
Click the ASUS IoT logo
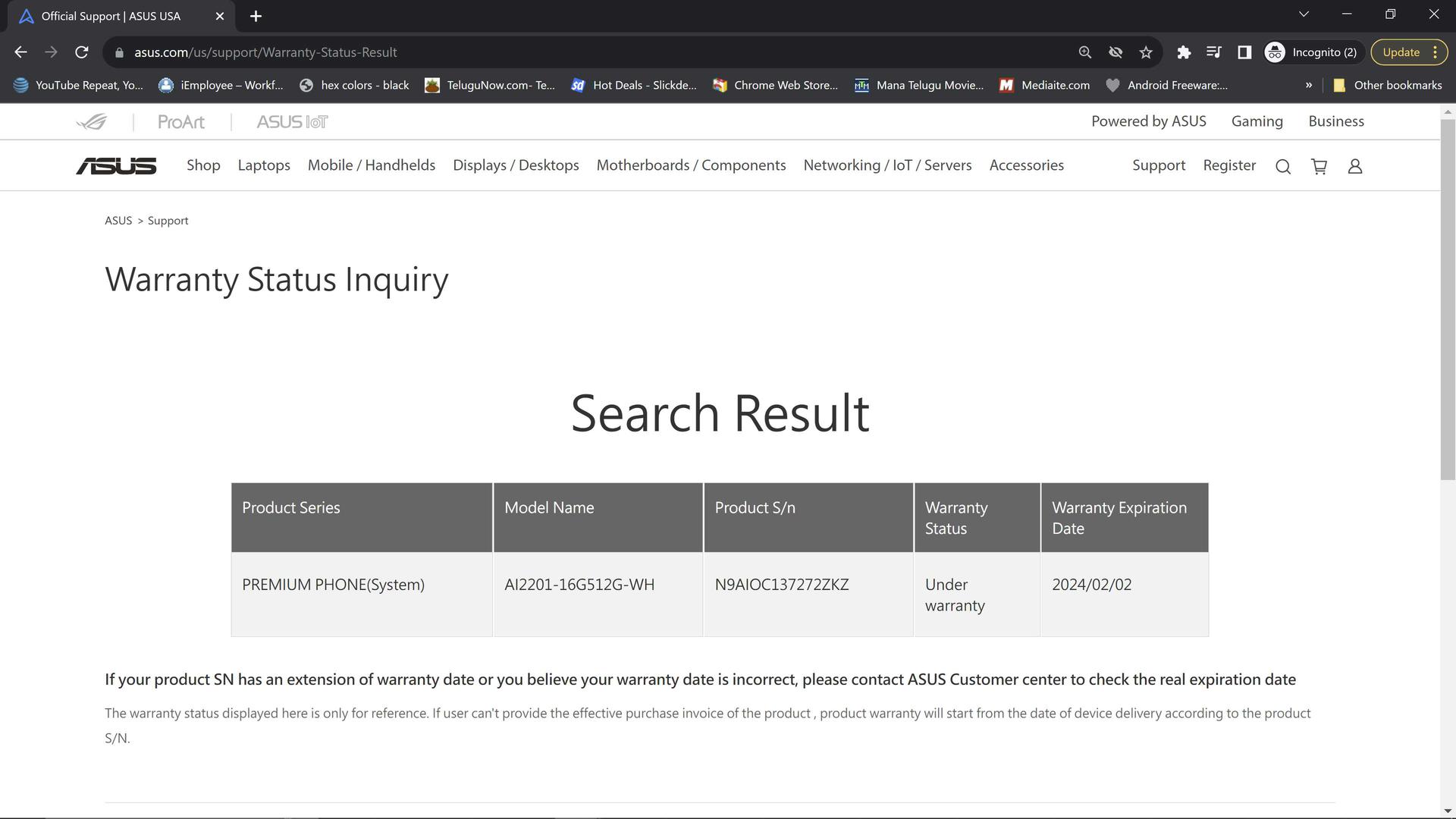coord(292,121)
